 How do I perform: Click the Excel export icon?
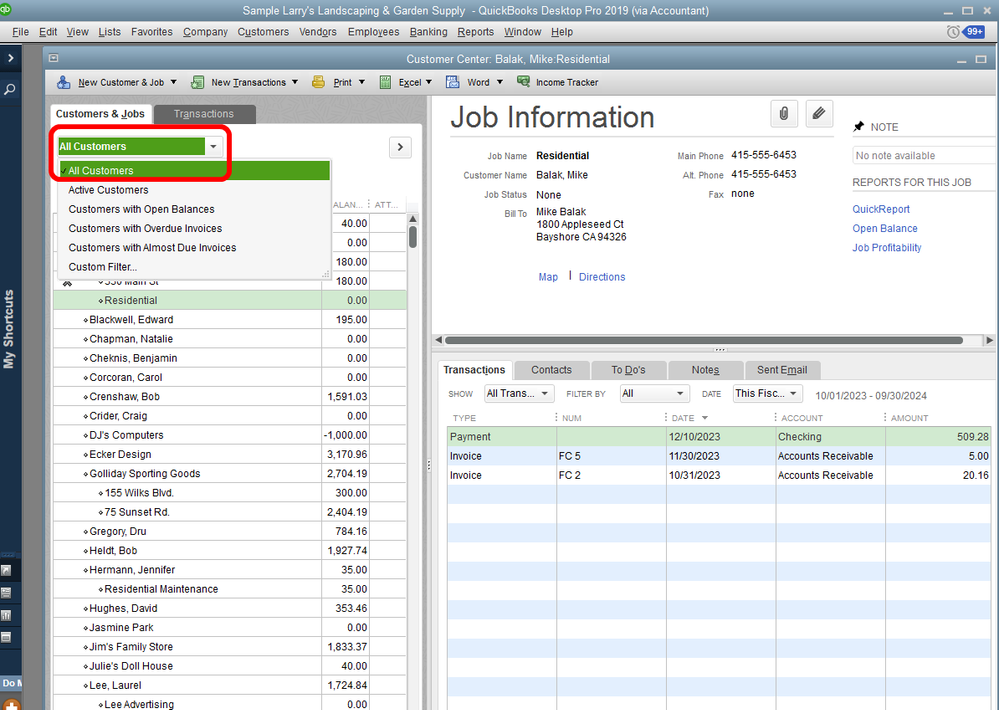click(385, 82)
